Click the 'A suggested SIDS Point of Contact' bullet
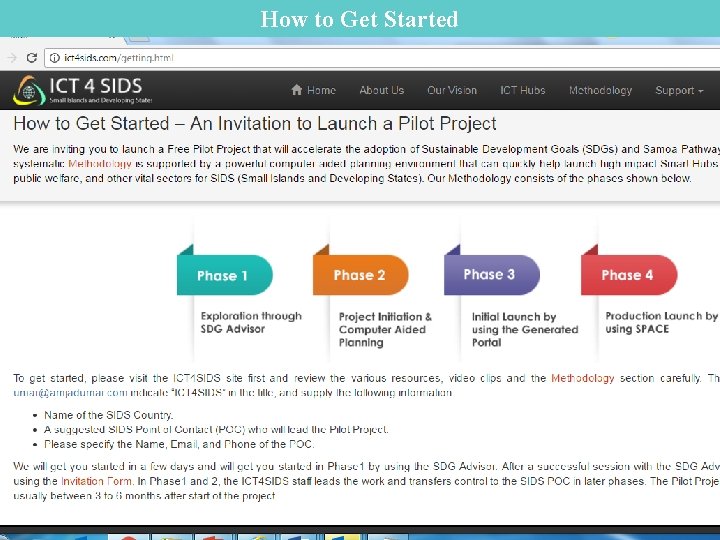Viewport: 720px width, 540px height. point(216,430)
